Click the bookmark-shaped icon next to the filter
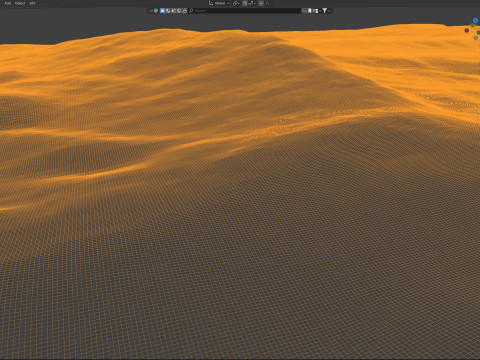480x360 pixels. (x=309, y=11)
